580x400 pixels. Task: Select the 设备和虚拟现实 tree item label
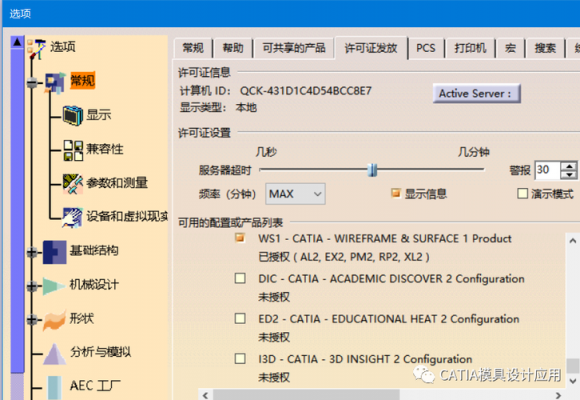pos(127,216)
